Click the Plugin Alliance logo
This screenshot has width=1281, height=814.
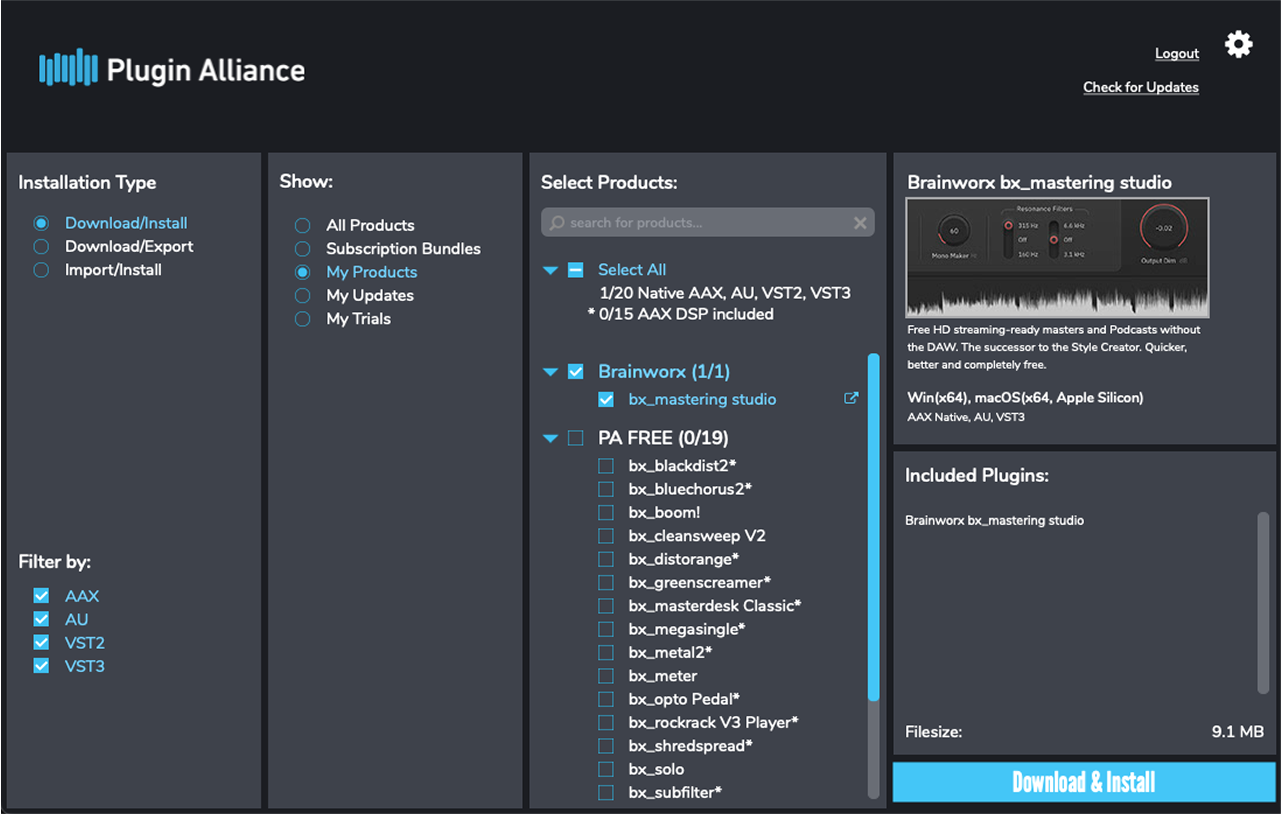171,69
